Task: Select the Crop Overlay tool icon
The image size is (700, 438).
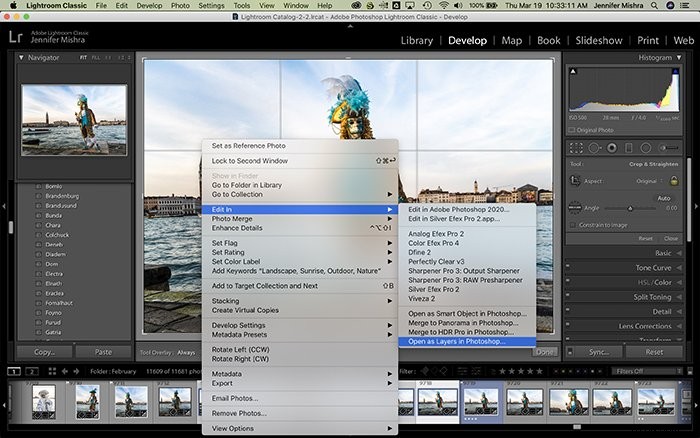Action: click(576, 148)
